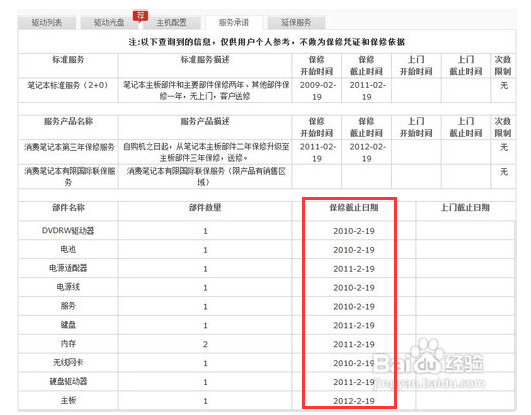Select the 消费笔记本有限国际联保服务 name cell
Screen dimensions: 531x415
coord(69,177)
